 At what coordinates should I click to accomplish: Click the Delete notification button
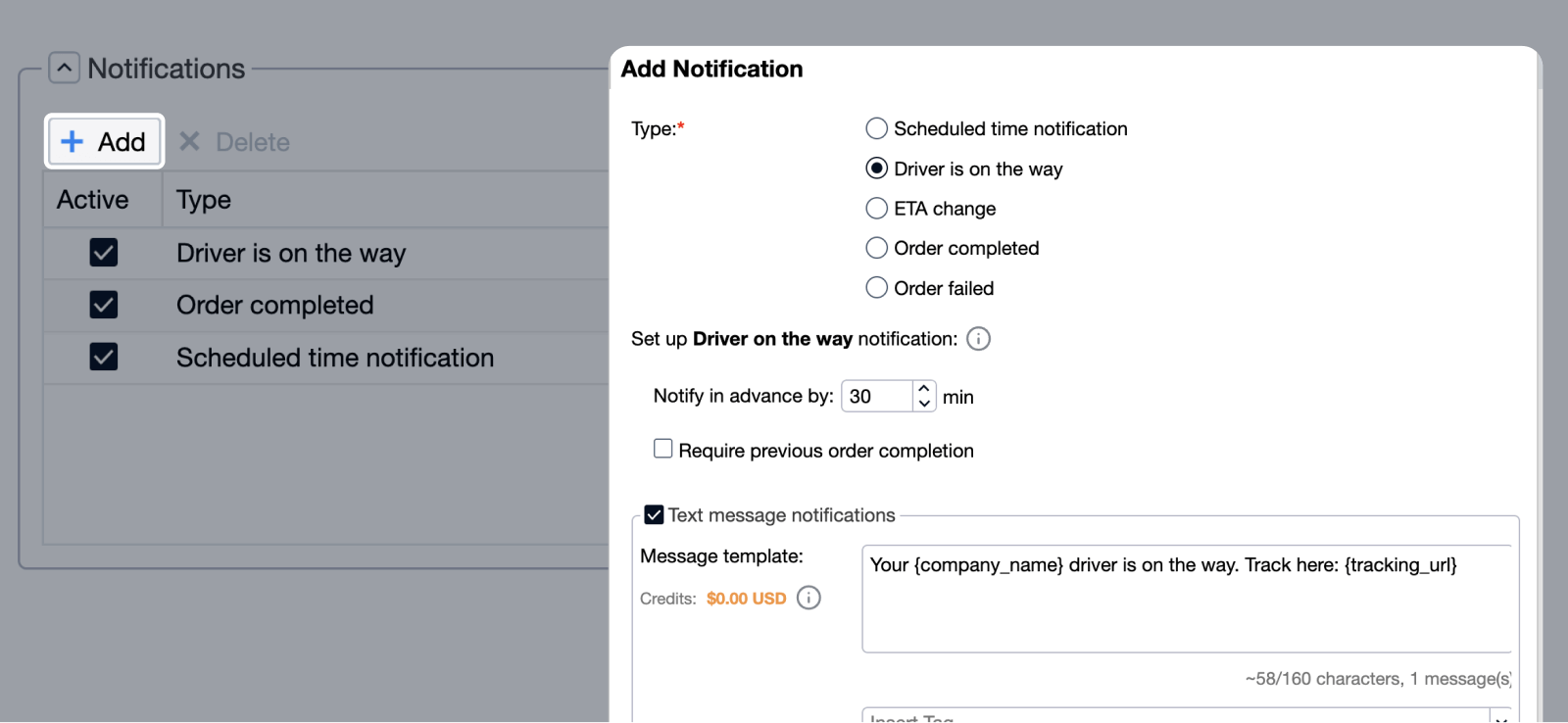(x=235, y=142)
